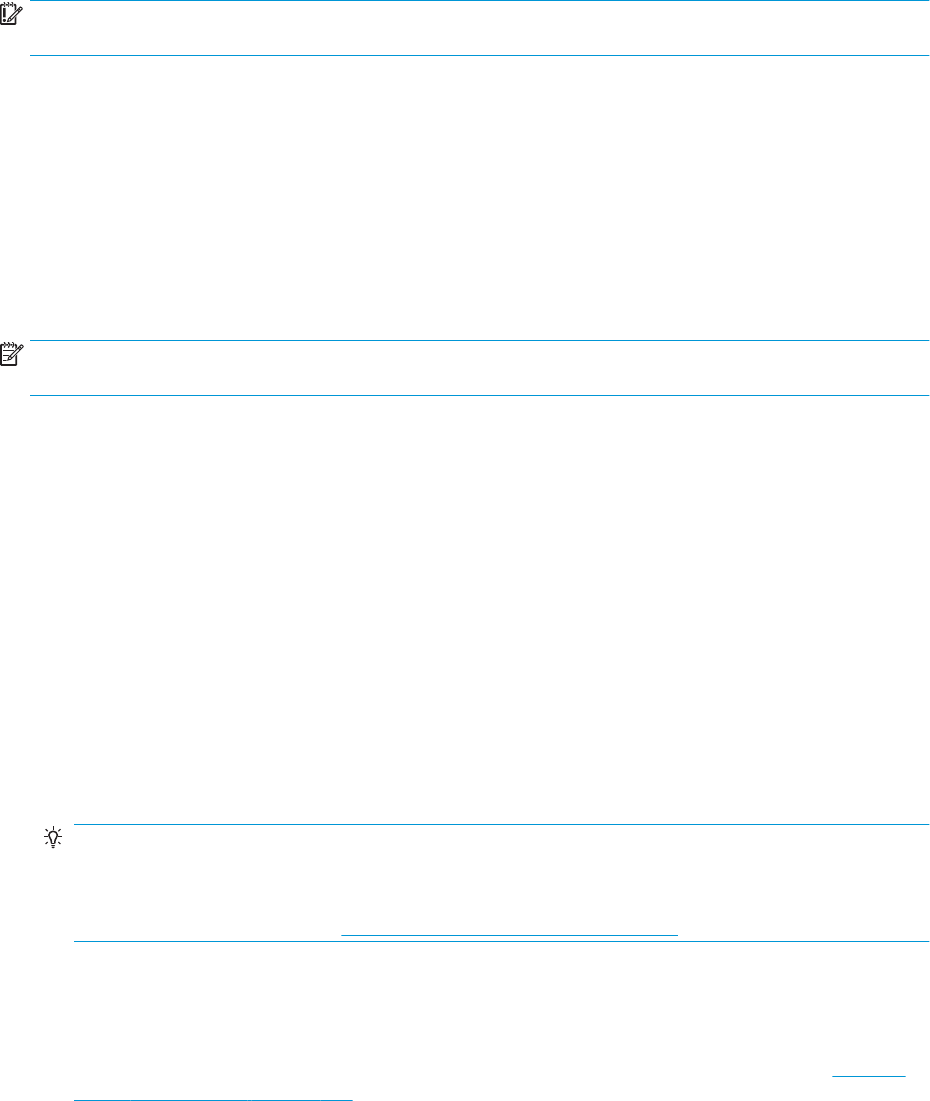Click the Tip lightbulb icon
The image size is (930, 1101).
pyautogui.click(x=53, y=838)
